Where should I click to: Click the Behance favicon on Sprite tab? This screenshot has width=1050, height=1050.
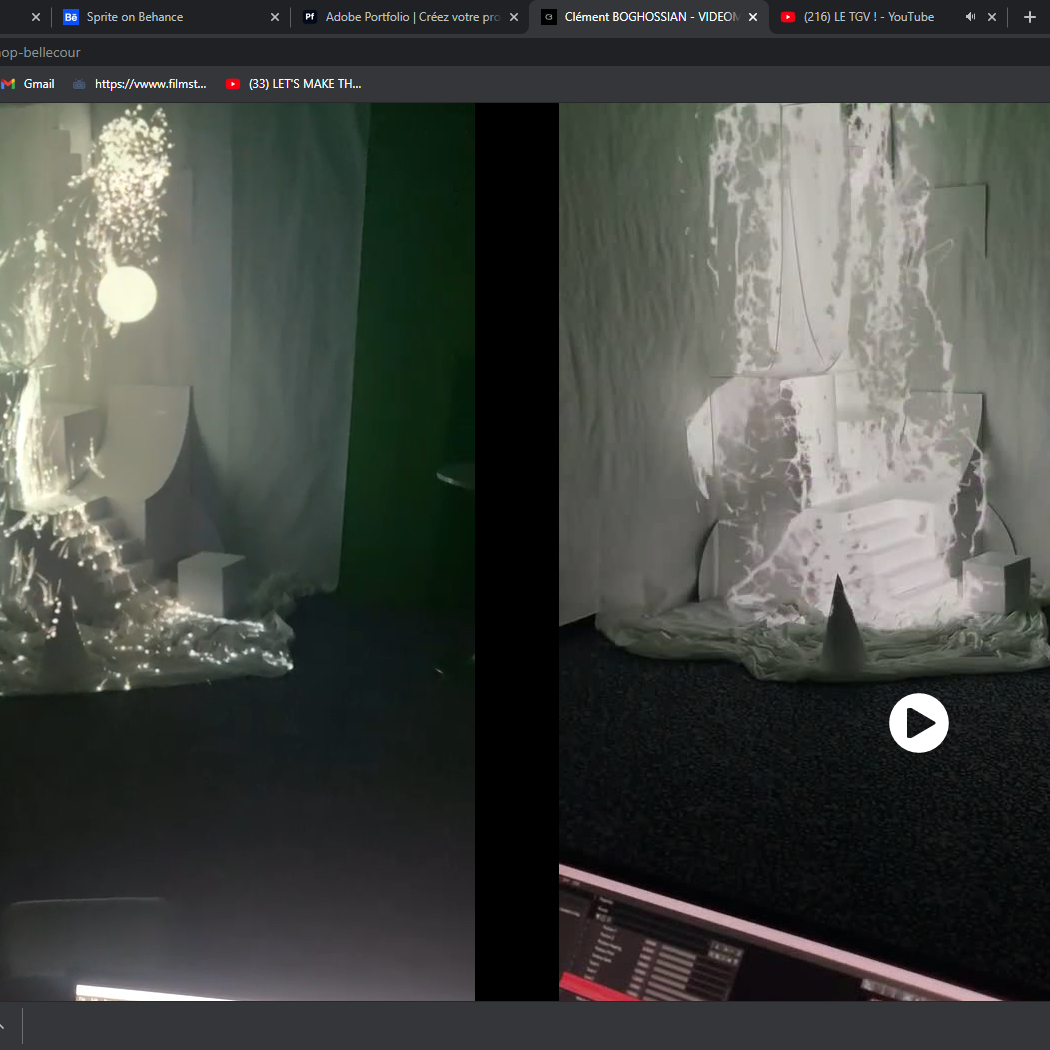click(x=71, y=17)
